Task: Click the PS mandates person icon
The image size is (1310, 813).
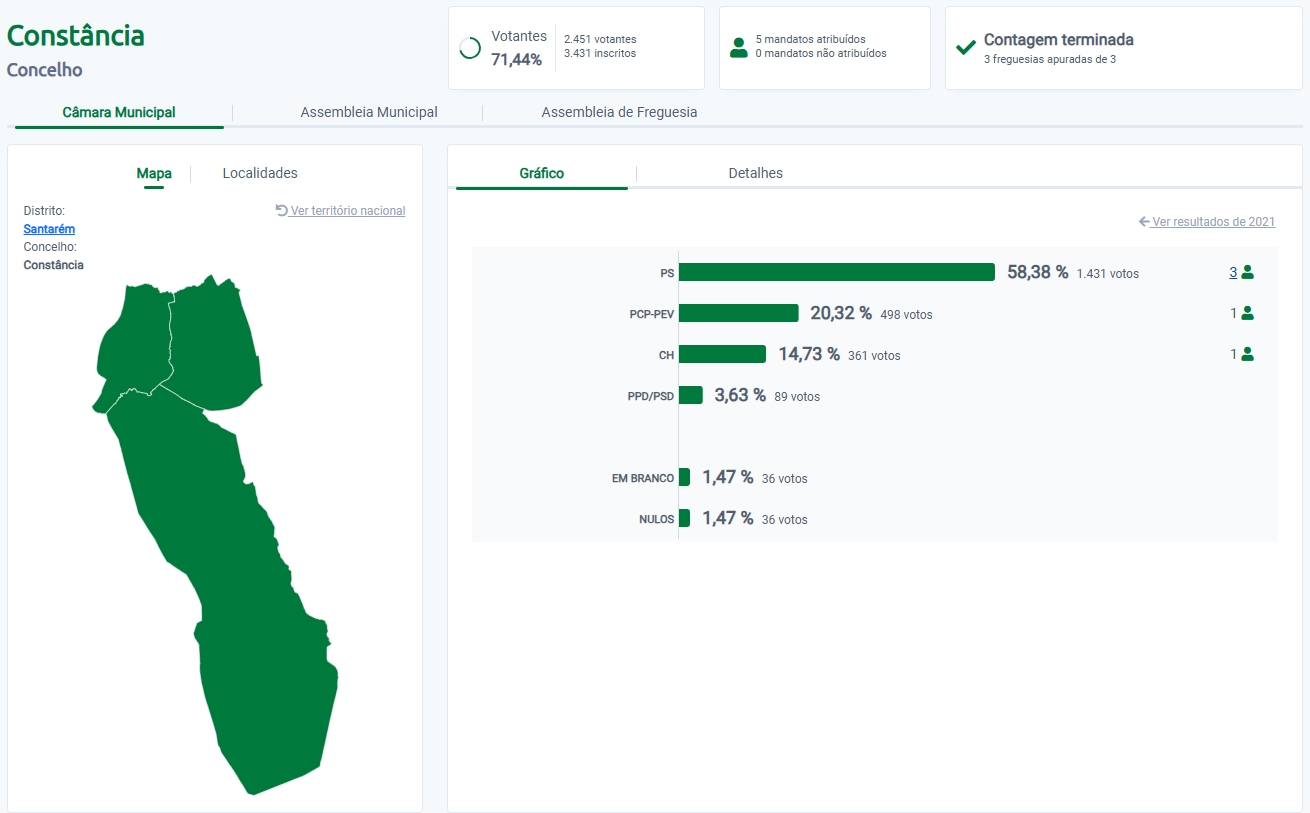Action: [x=1247, y=272]
